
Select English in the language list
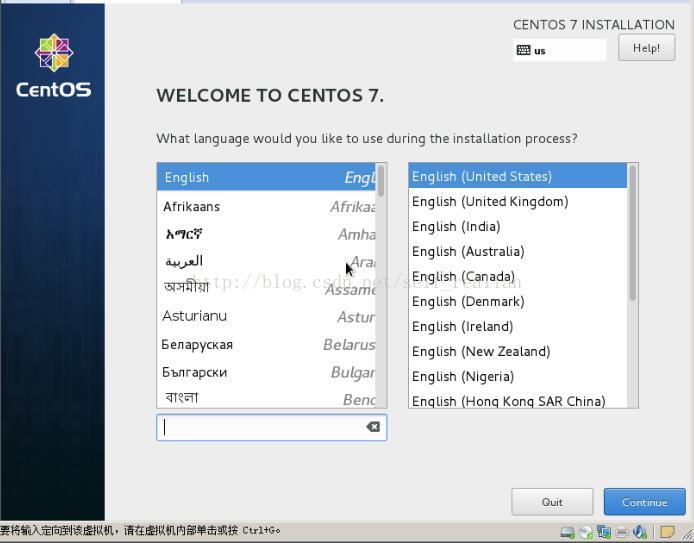click(x=266, y=177)
